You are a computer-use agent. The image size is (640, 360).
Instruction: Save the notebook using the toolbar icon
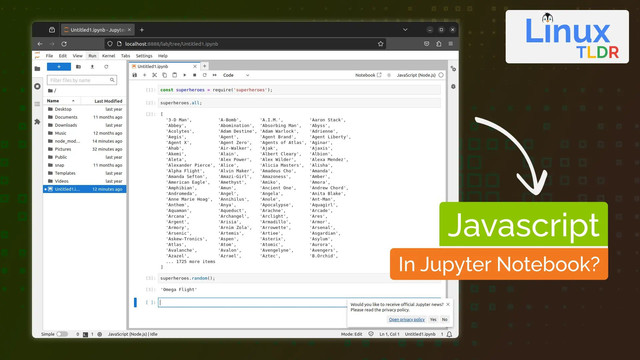[x=135, y=75]
